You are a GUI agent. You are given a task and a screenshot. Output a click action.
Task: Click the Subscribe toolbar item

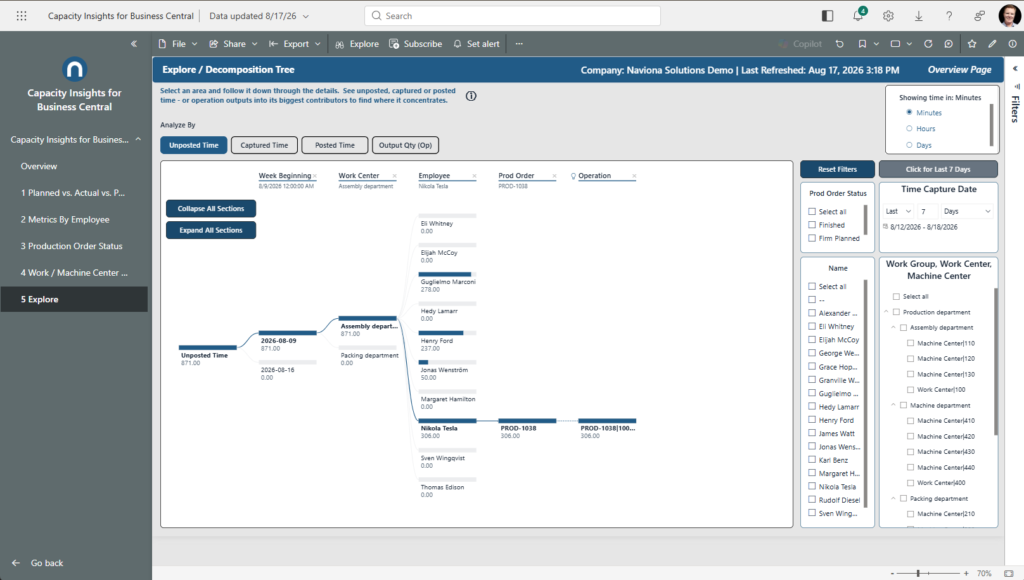(415, 44)
